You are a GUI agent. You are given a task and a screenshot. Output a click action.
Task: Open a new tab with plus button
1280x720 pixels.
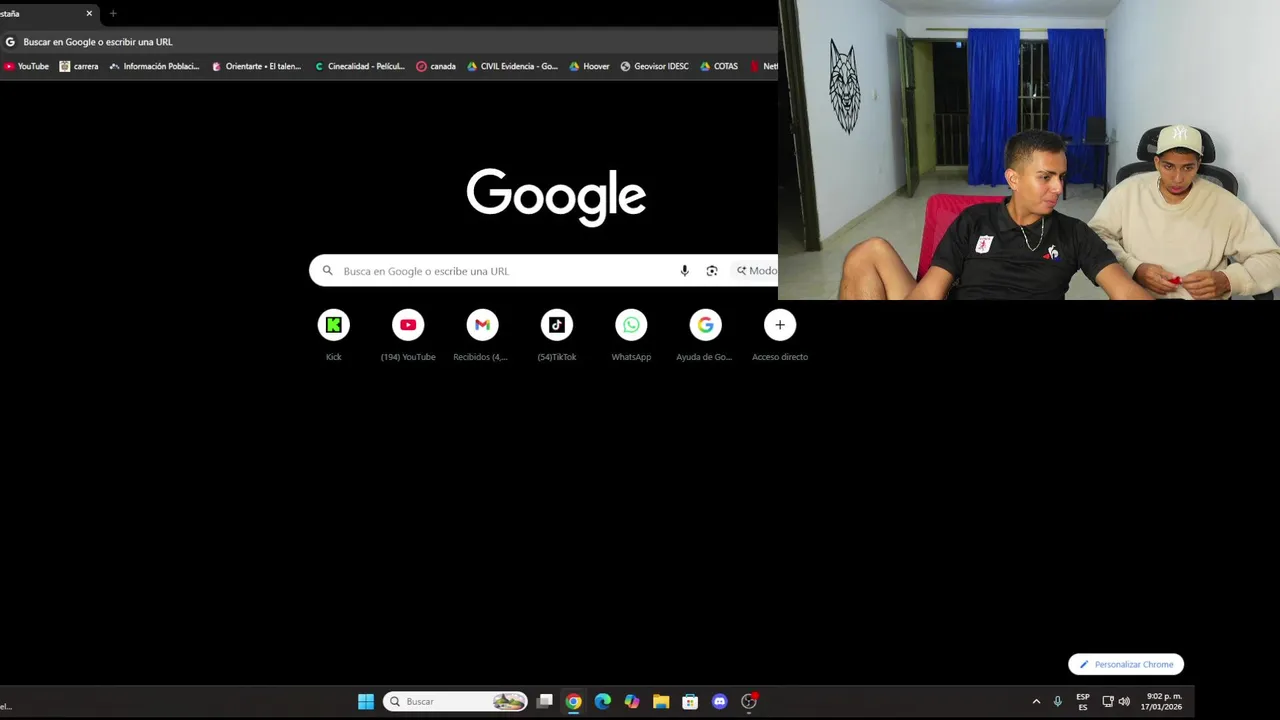(113, 13)
